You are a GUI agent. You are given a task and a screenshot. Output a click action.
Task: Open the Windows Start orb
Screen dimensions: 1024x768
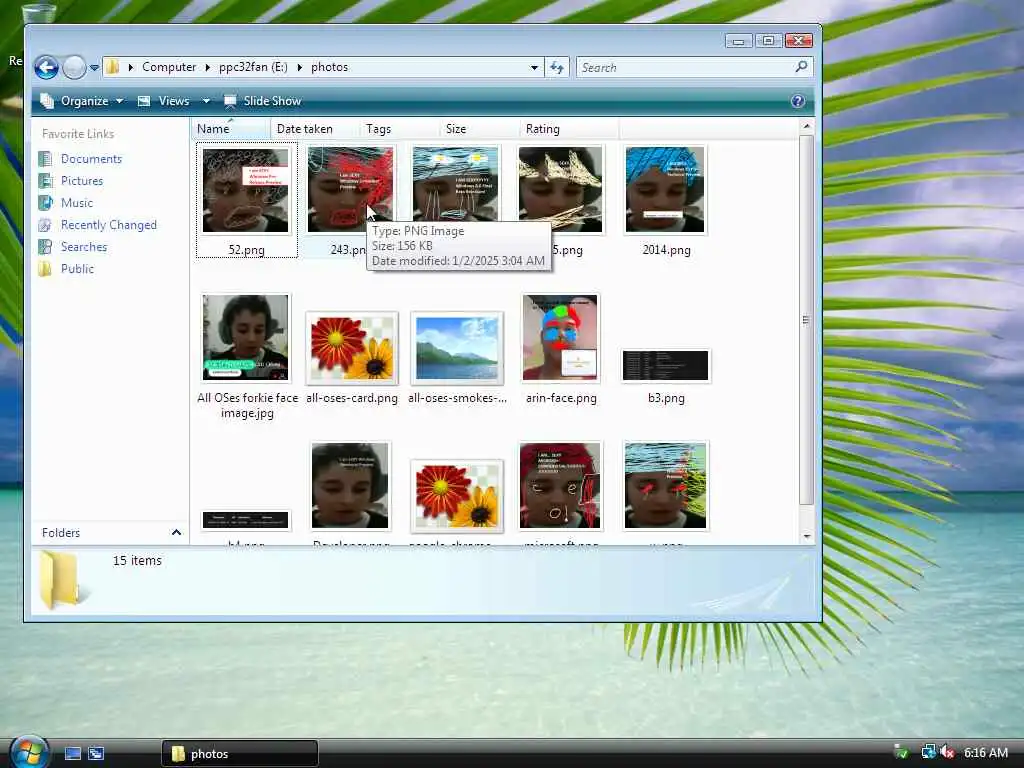coord(29,752)
